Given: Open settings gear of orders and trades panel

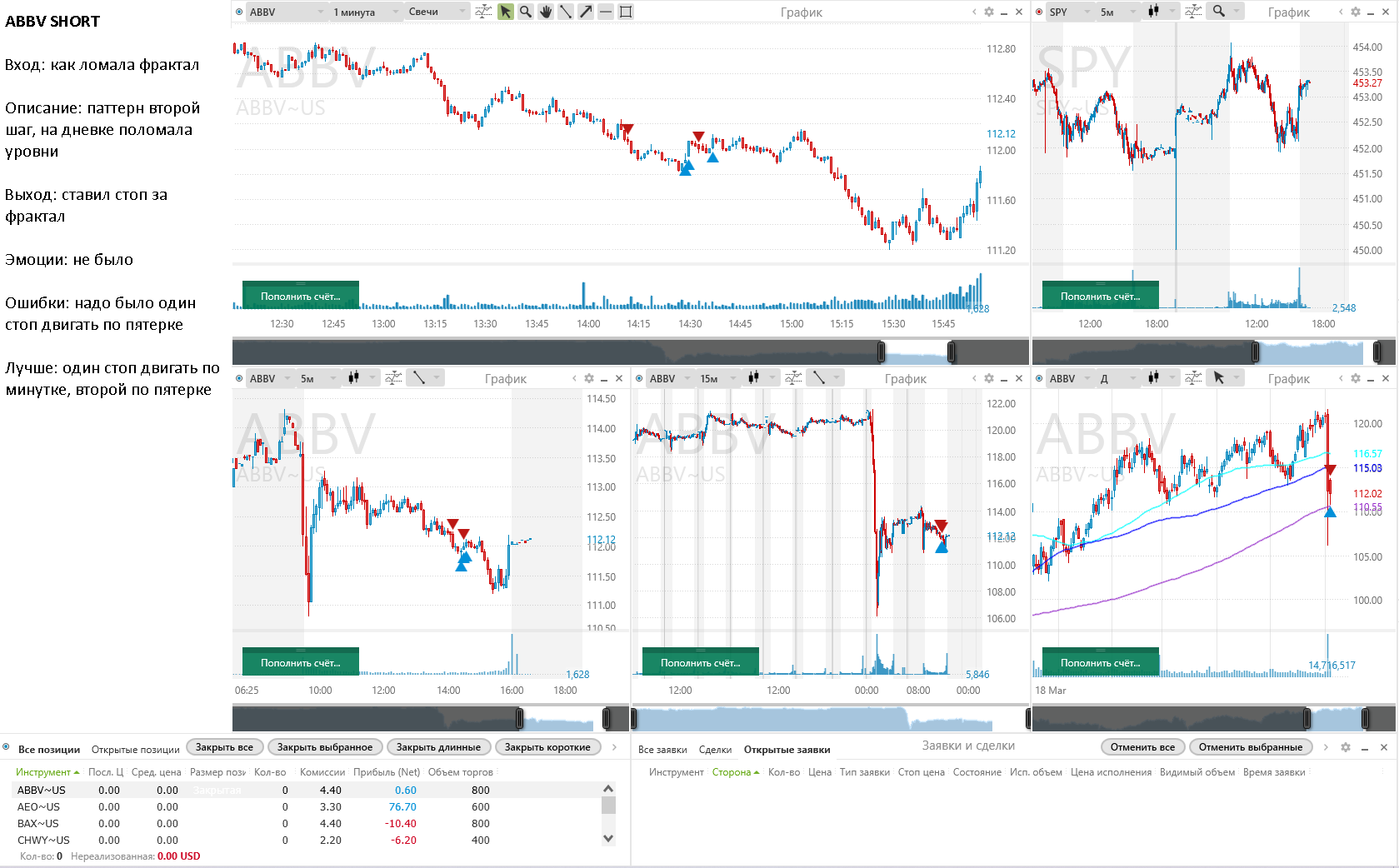Looking at the screenshot, I should (1346, 747).
